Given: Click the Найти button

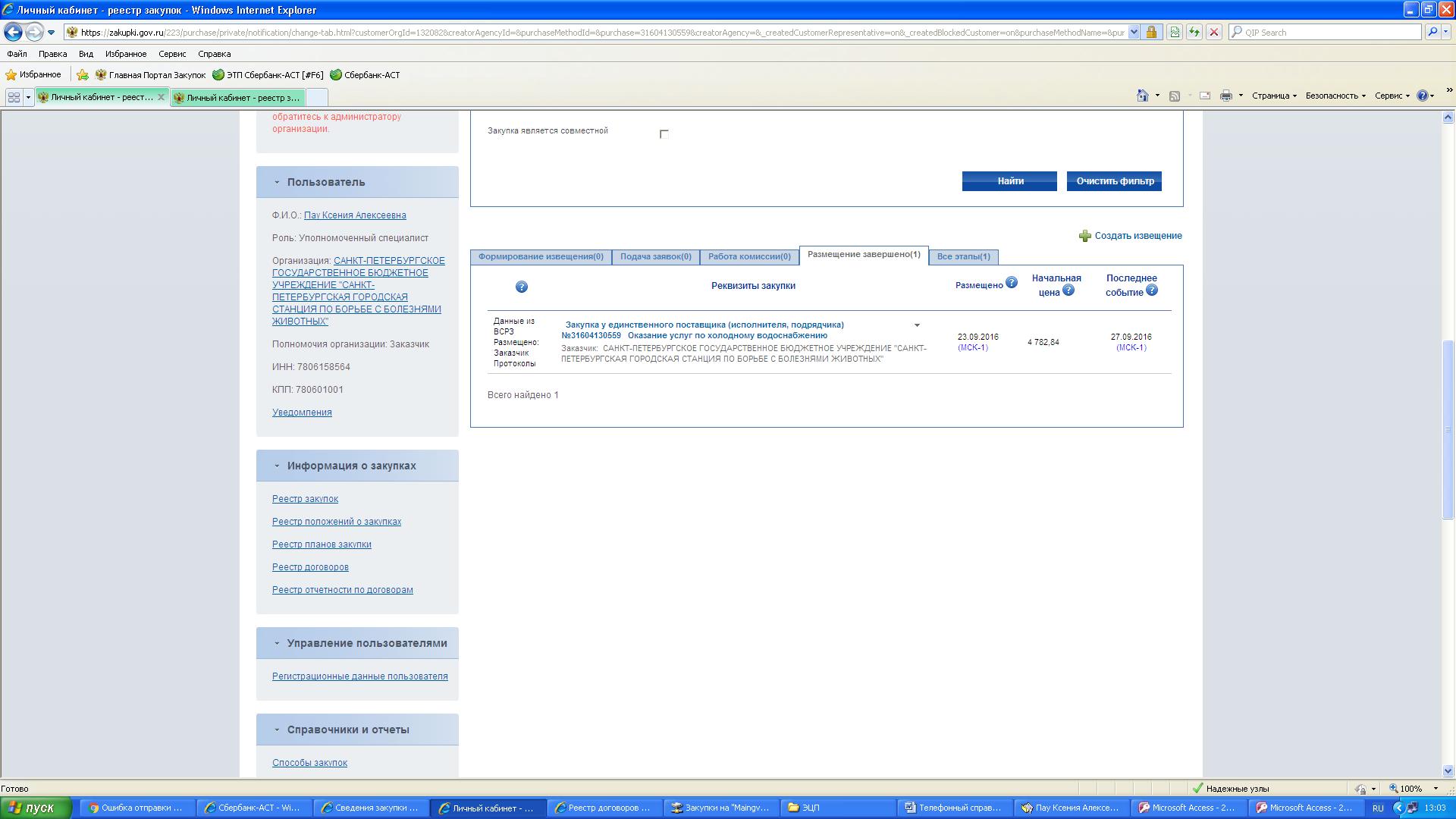Looking at the screenshot, I should point(1009,181).
